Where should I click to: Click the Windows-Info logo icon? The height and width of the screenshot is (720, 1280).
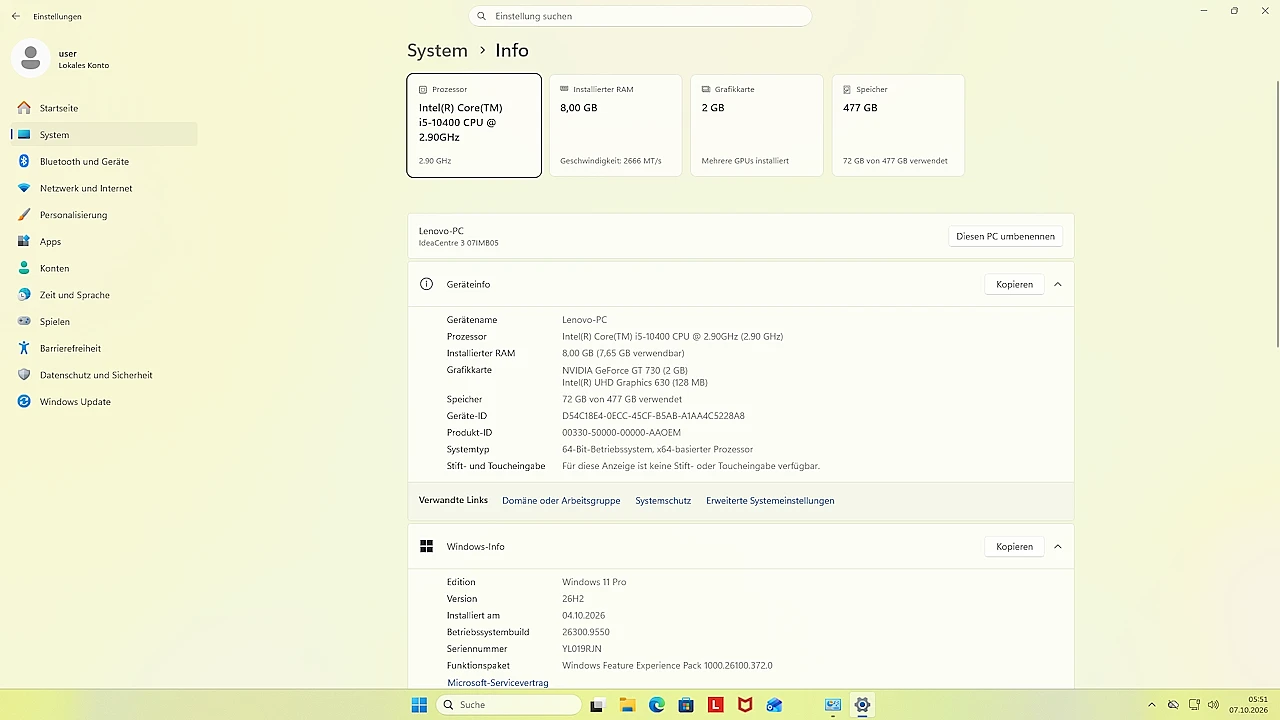coord(426,547)
